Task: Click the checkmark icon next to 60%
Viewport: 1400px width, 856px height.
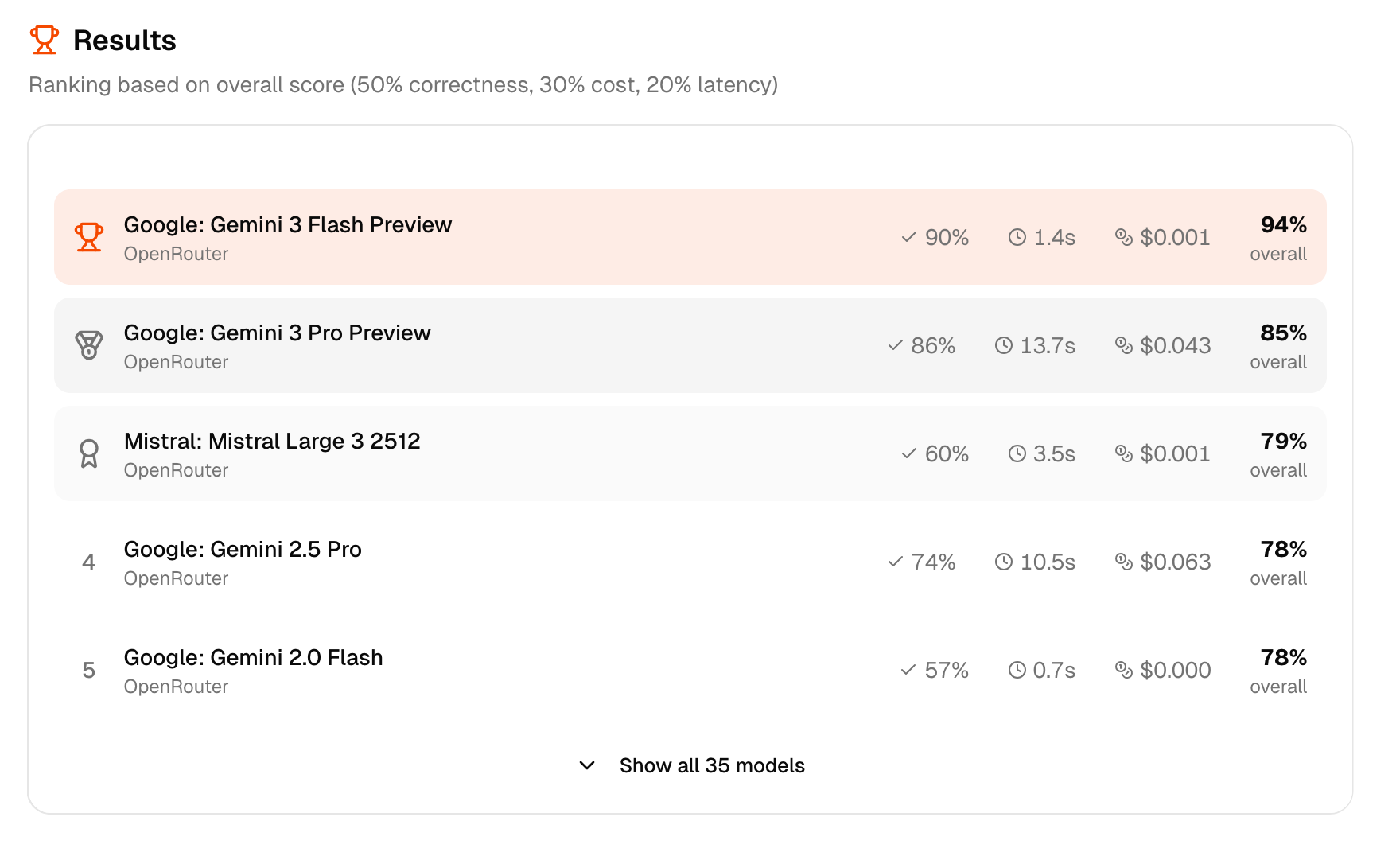Action: (x=908, y=453)
